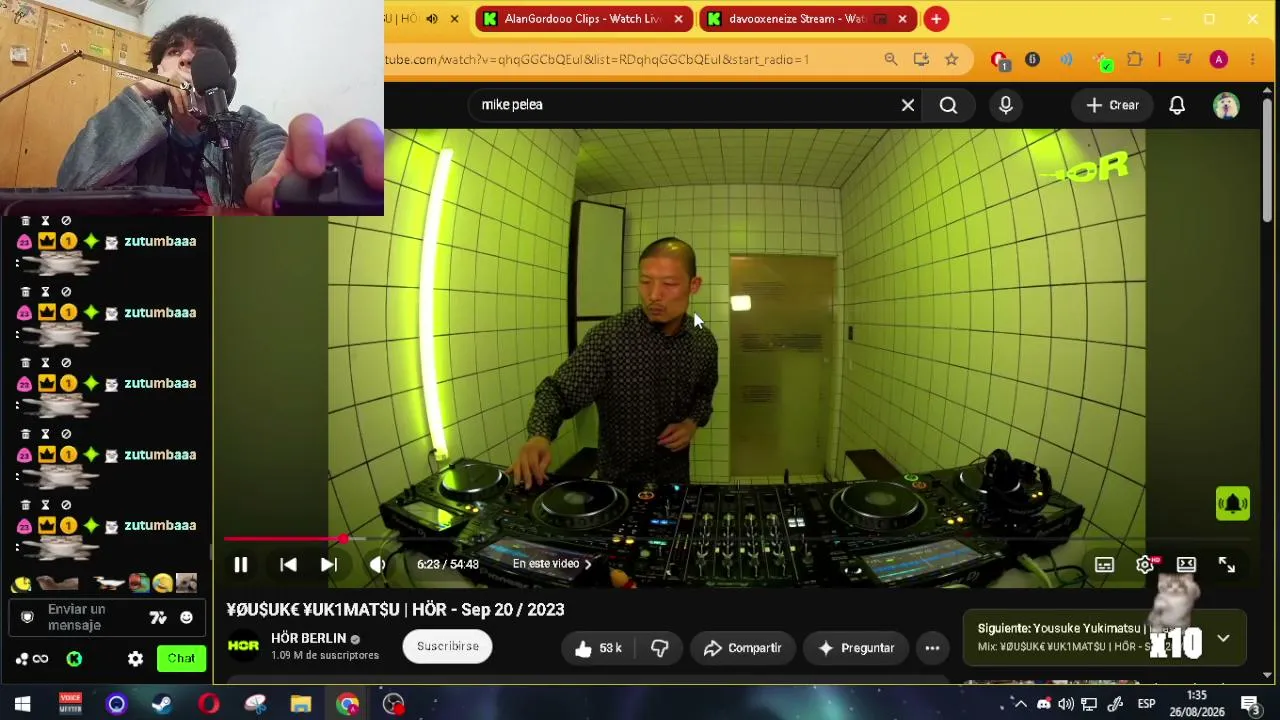Open the zoom magnifier in address bar
The width and height of the screenshot is (1280, 720).
(x=891, y=60)
